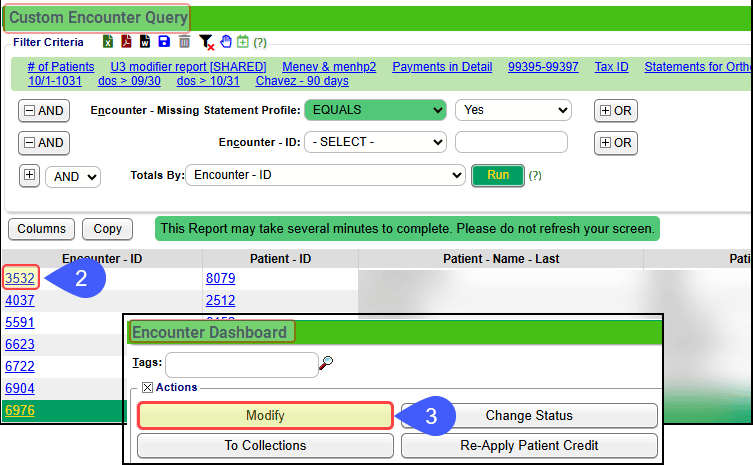Click the Modify action button
The width and height of the screenshot is (753, 465).
click(x=265, y=415)
